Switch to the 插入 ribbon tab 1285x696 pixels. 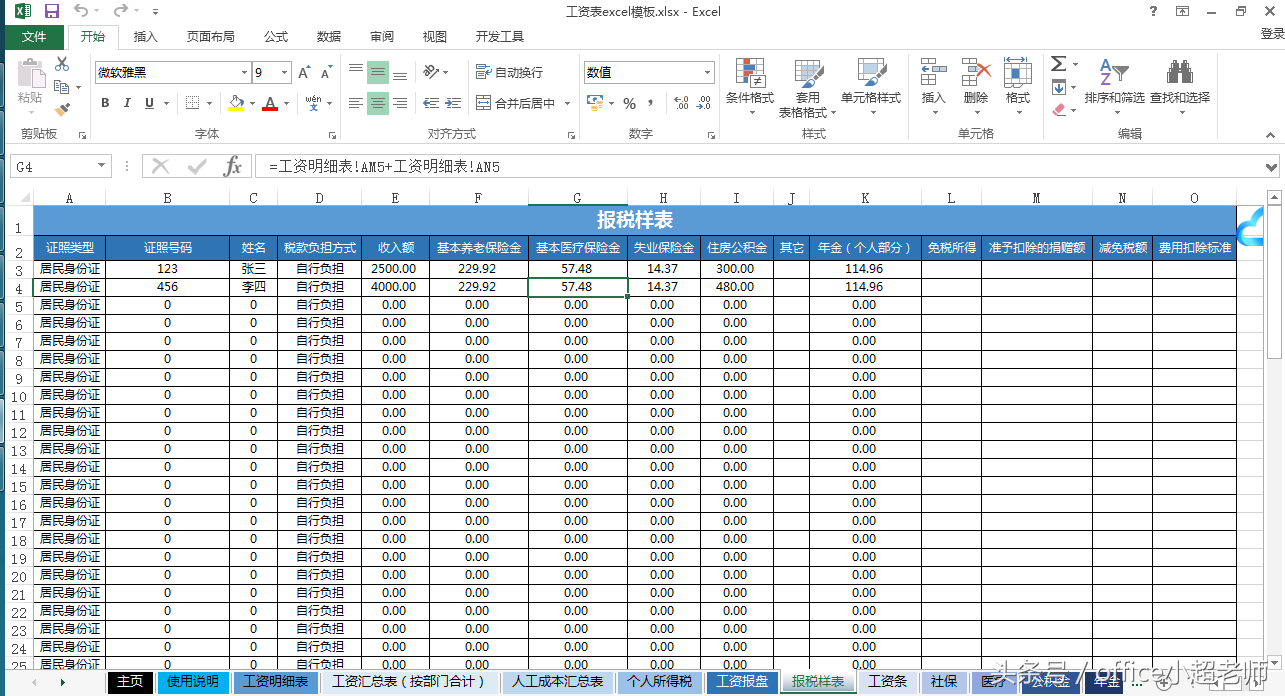pos(145,37)
